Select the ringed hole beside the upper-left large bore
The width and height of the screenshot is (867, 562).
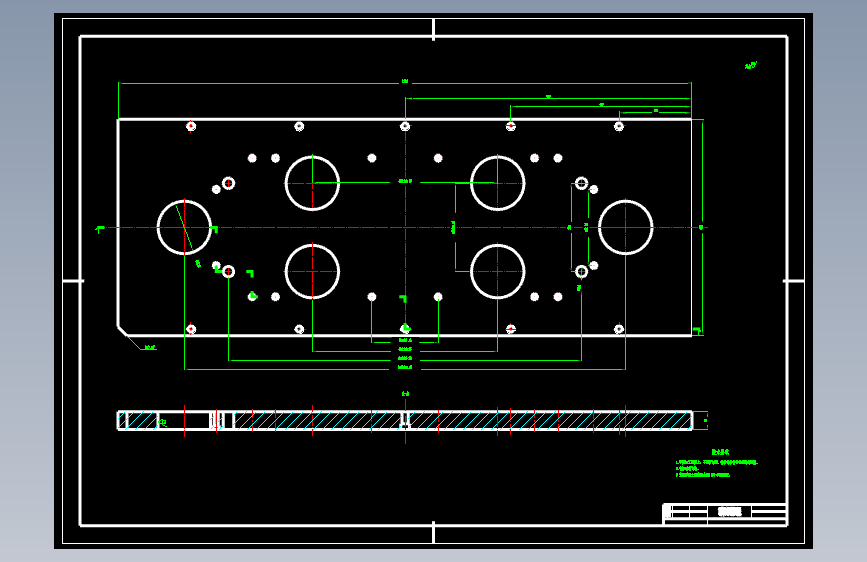(228, 183)
